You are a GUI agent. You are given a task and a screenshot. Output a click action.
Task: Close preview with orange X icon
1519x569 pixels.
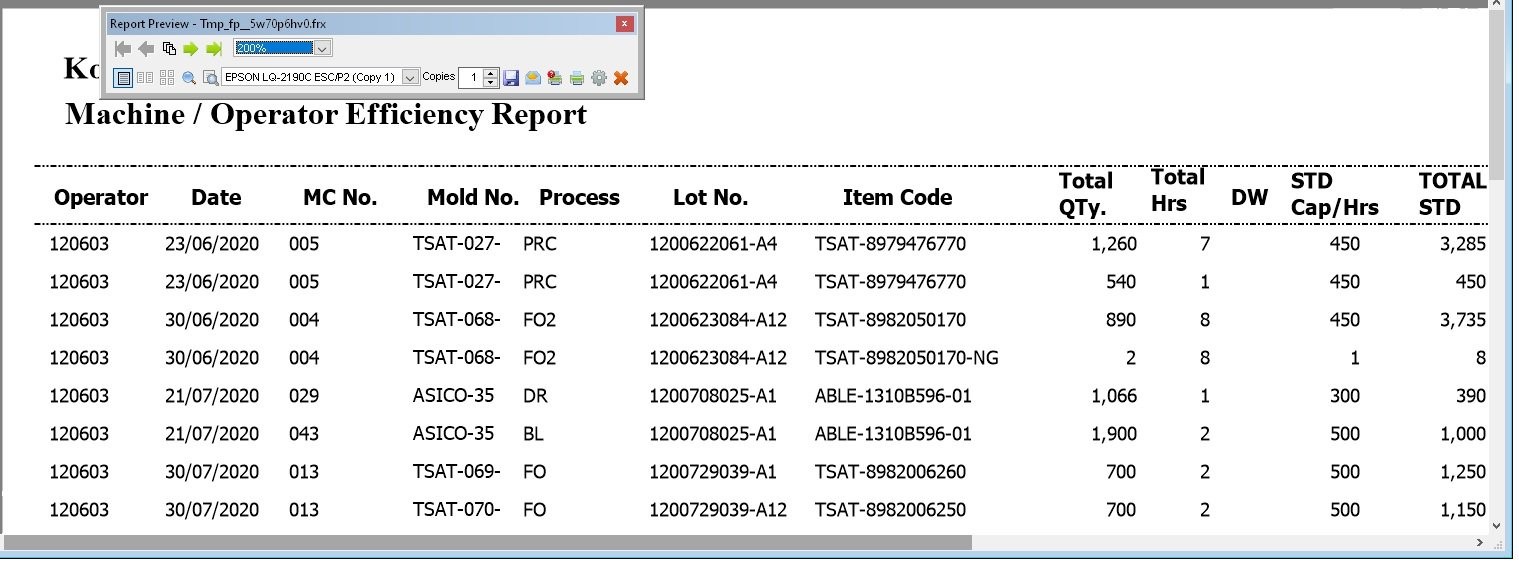pyautogui.click(x=621, y=78)
